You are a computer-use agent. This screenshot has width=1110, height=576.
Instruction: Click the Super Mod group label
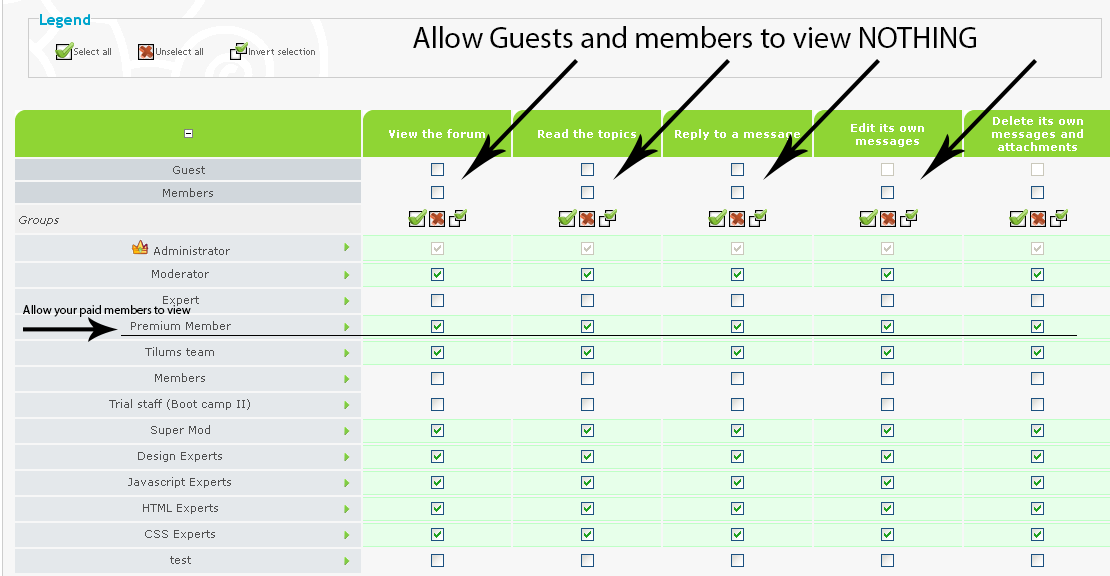181,430
